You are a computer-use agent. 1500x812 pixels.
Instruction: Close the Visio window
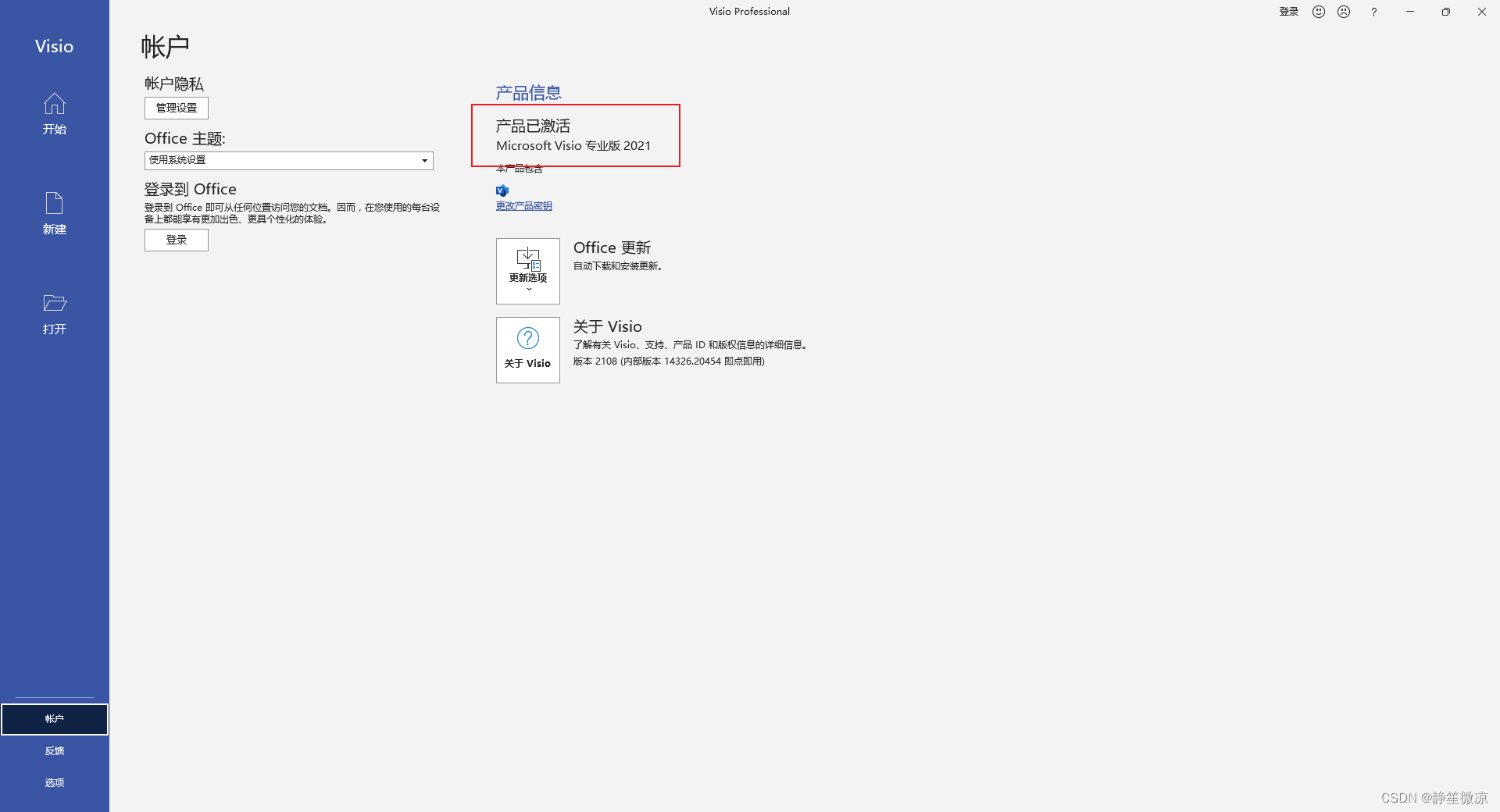1482,12
